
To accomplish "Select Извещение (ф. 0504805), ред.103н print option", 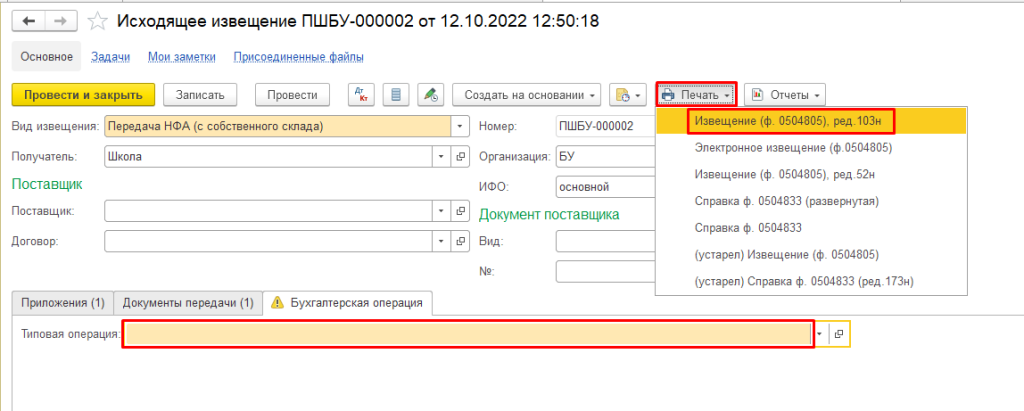I will (x=790, y=121).
